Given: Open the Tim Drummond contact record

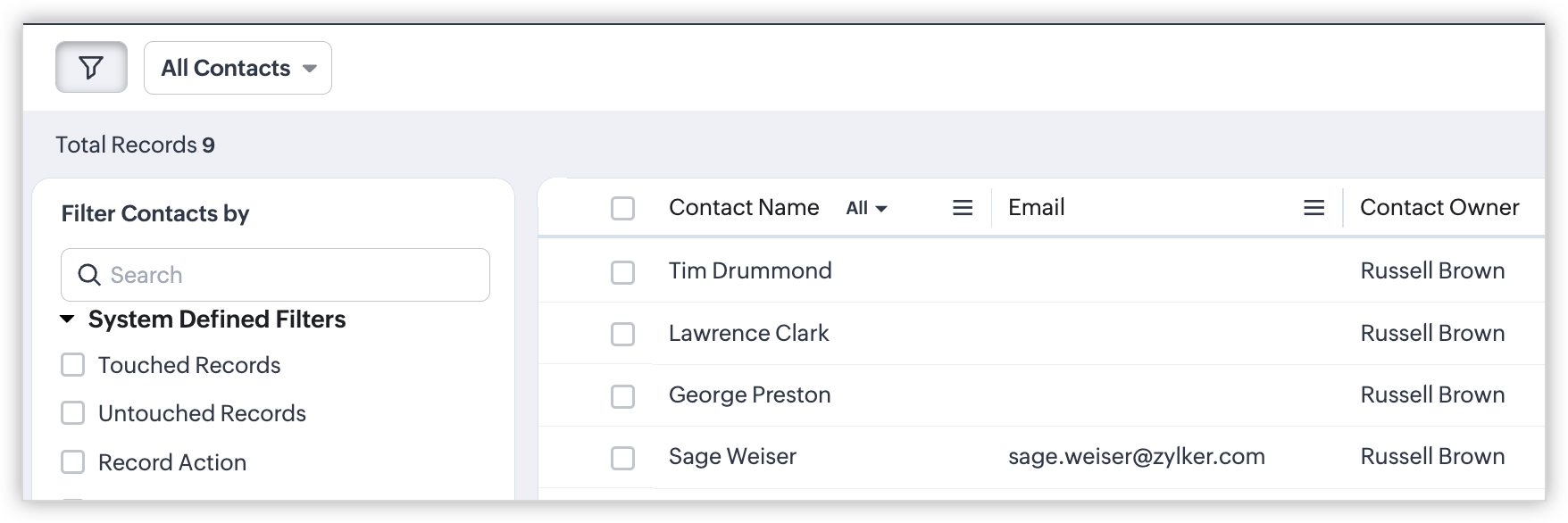Looking at the screenshot, I should point(749,270).
